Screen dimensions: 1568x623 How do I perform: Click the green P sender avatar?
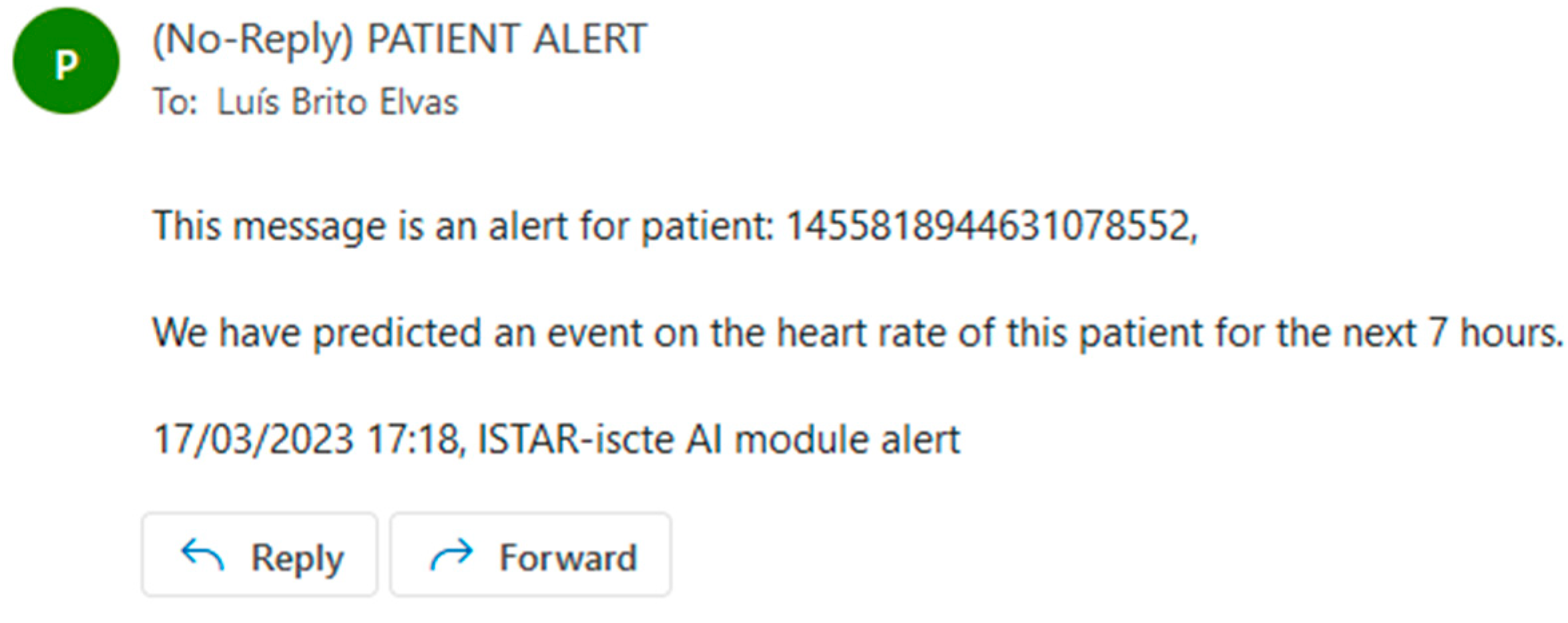(x=65, y=62)
